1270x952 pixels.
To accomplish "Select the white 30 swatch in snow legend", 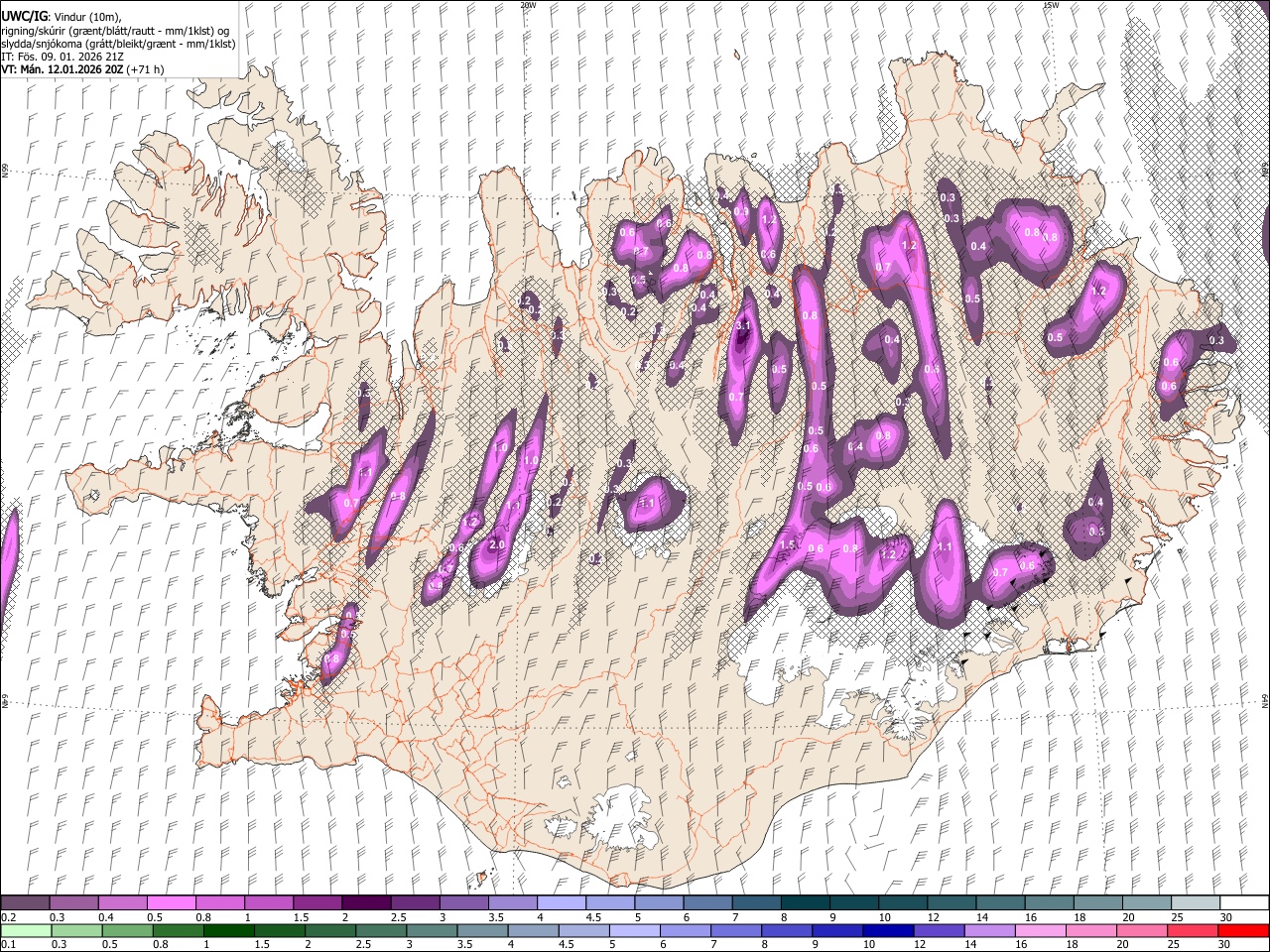I will point(1244,902).
